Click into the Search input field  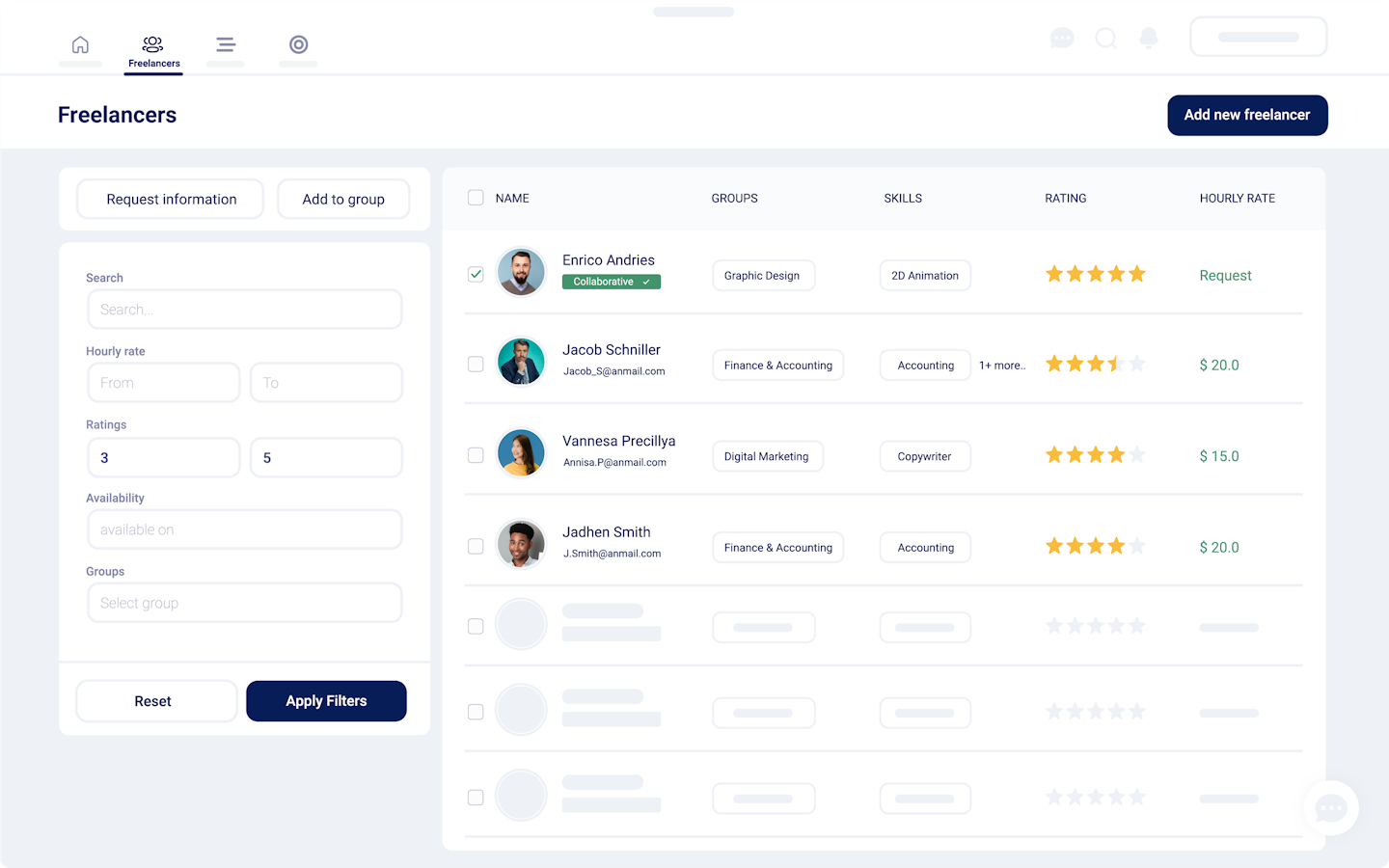tap(244, 310)
